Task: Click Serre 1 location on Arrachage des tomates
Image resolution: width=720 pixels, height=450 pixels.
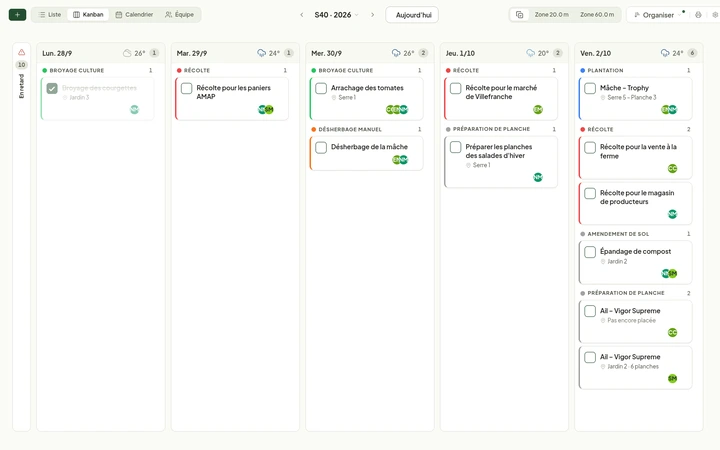Action: point(344,97)
